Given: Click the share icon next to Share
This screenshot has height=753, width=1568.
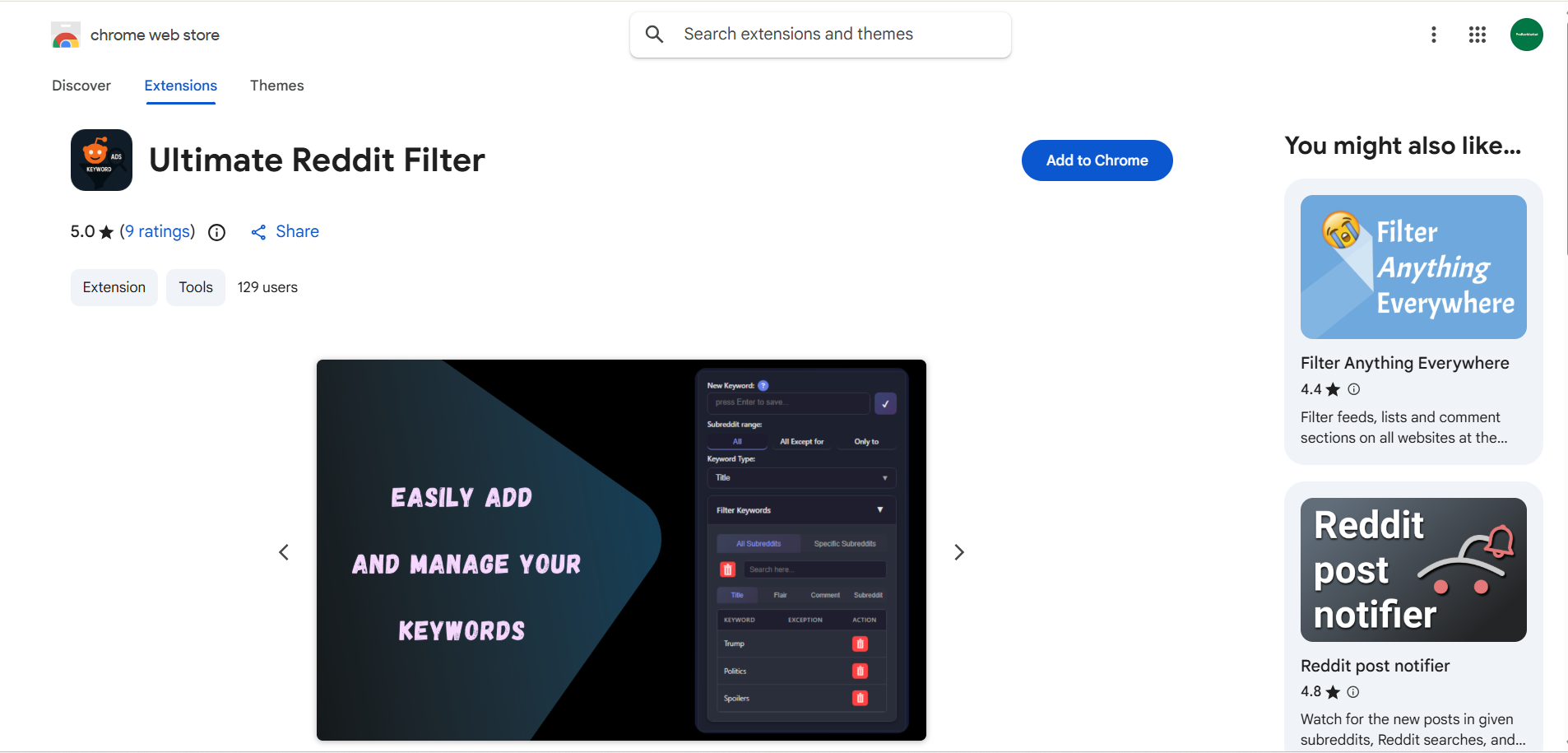Looking at the screenshot, I should [x=258, y=232].
